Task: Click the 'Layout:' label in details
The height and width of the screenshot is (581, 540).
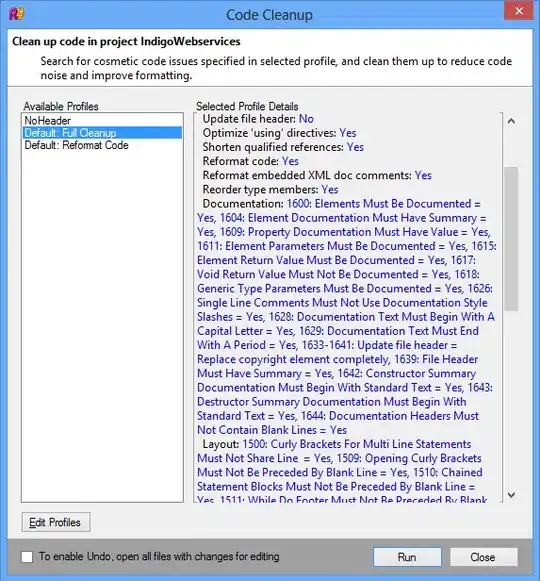Action: [221, 444]
